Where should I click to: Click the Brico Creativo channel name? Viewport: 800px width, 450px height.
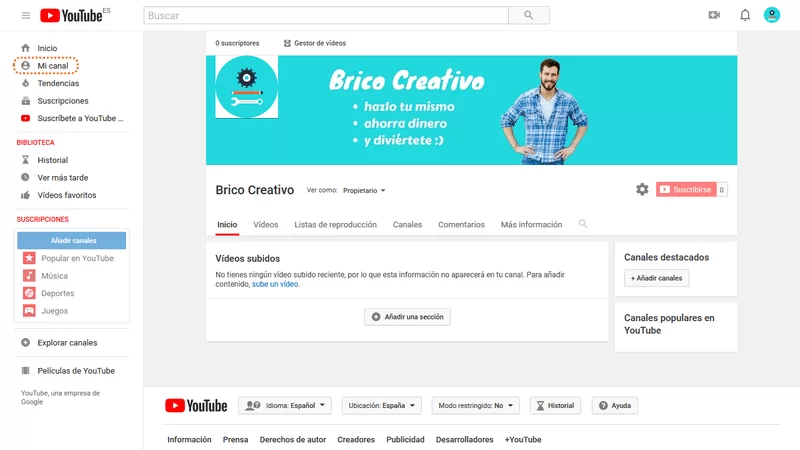point(255,190)
